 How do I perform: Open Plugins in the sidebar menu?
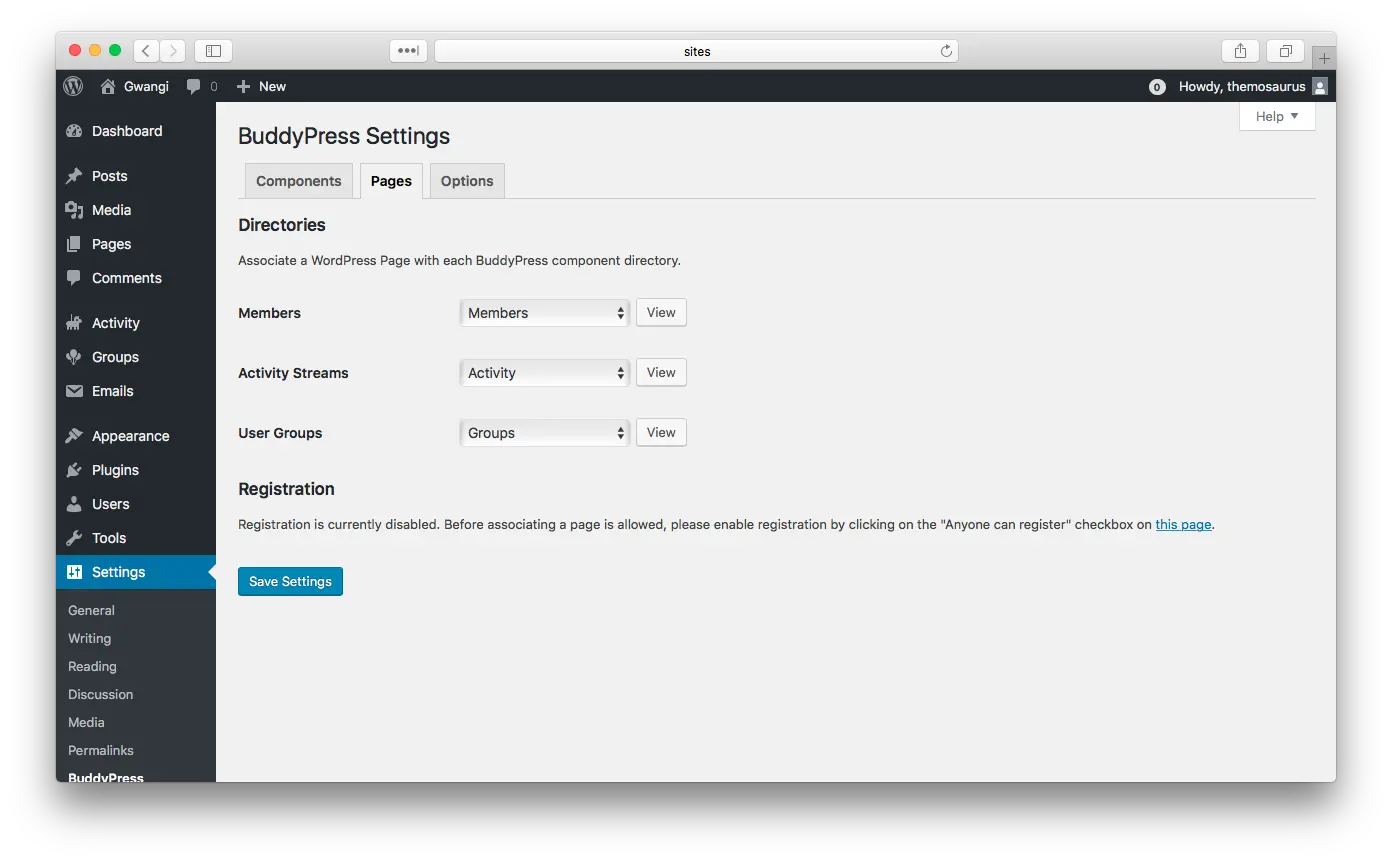click(x=115, y=470)
